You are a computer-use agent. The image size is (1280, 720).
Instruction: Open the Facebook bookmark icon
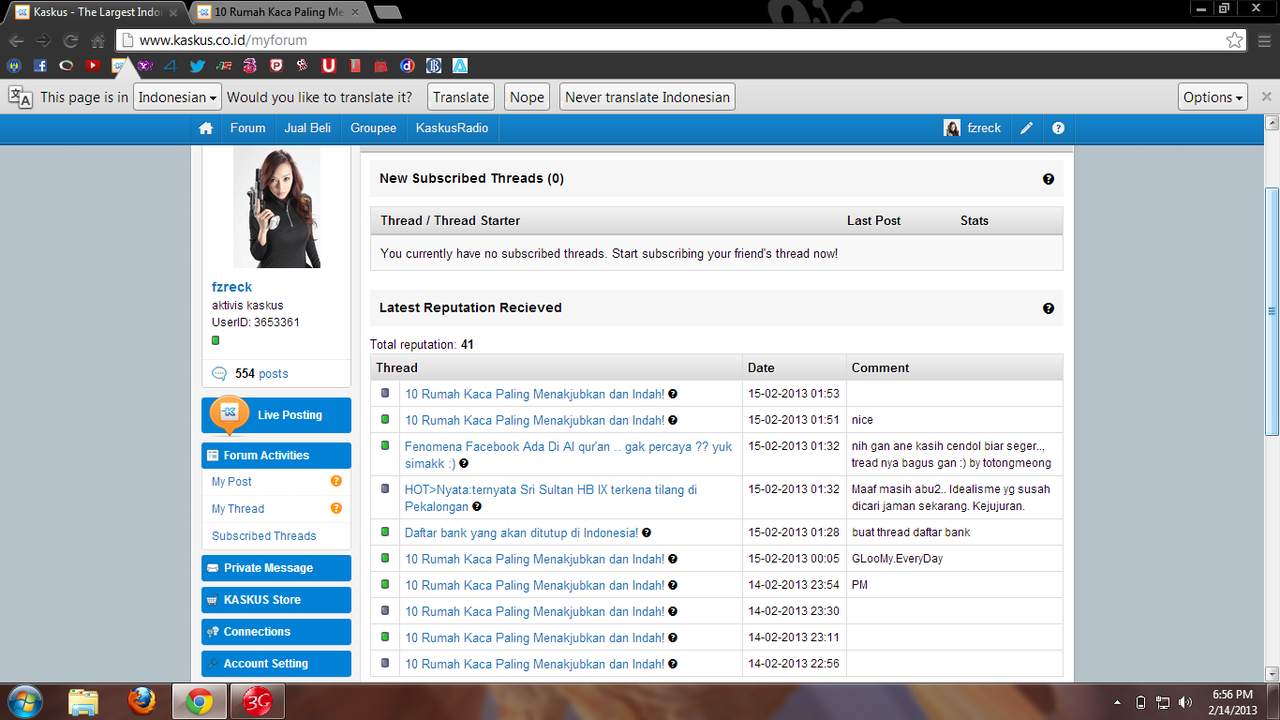point(40,65)
